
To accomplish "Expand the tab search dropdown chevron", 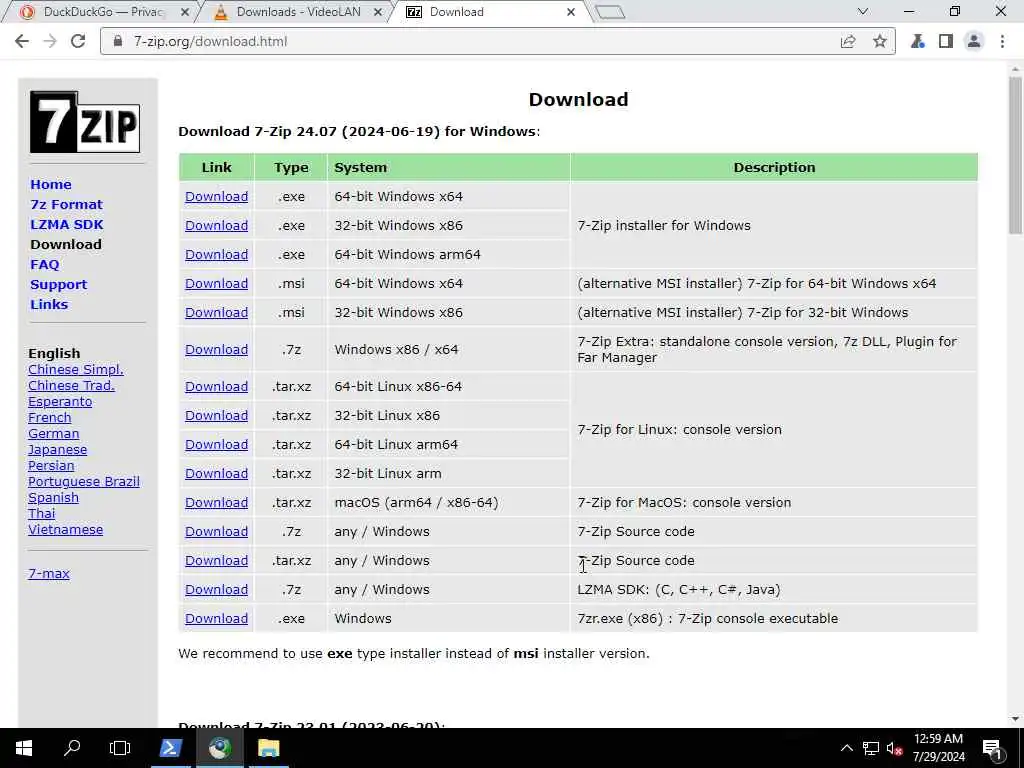I will (863, 11).
